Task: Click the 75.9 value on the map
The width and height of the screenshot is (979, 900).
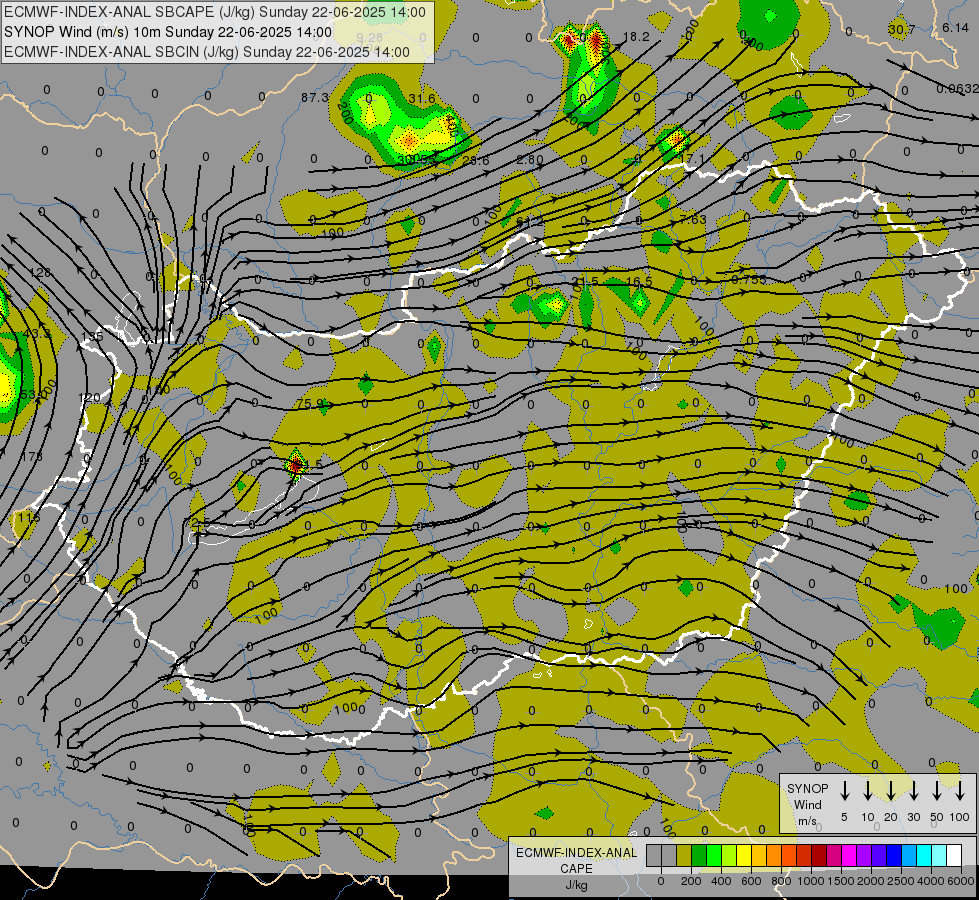Action: tap(310, 404)
